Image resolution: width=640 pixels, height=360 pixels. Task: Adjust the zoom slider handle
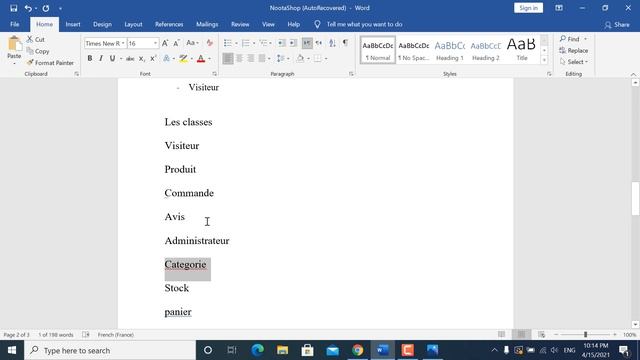click(x=585, y=335)
